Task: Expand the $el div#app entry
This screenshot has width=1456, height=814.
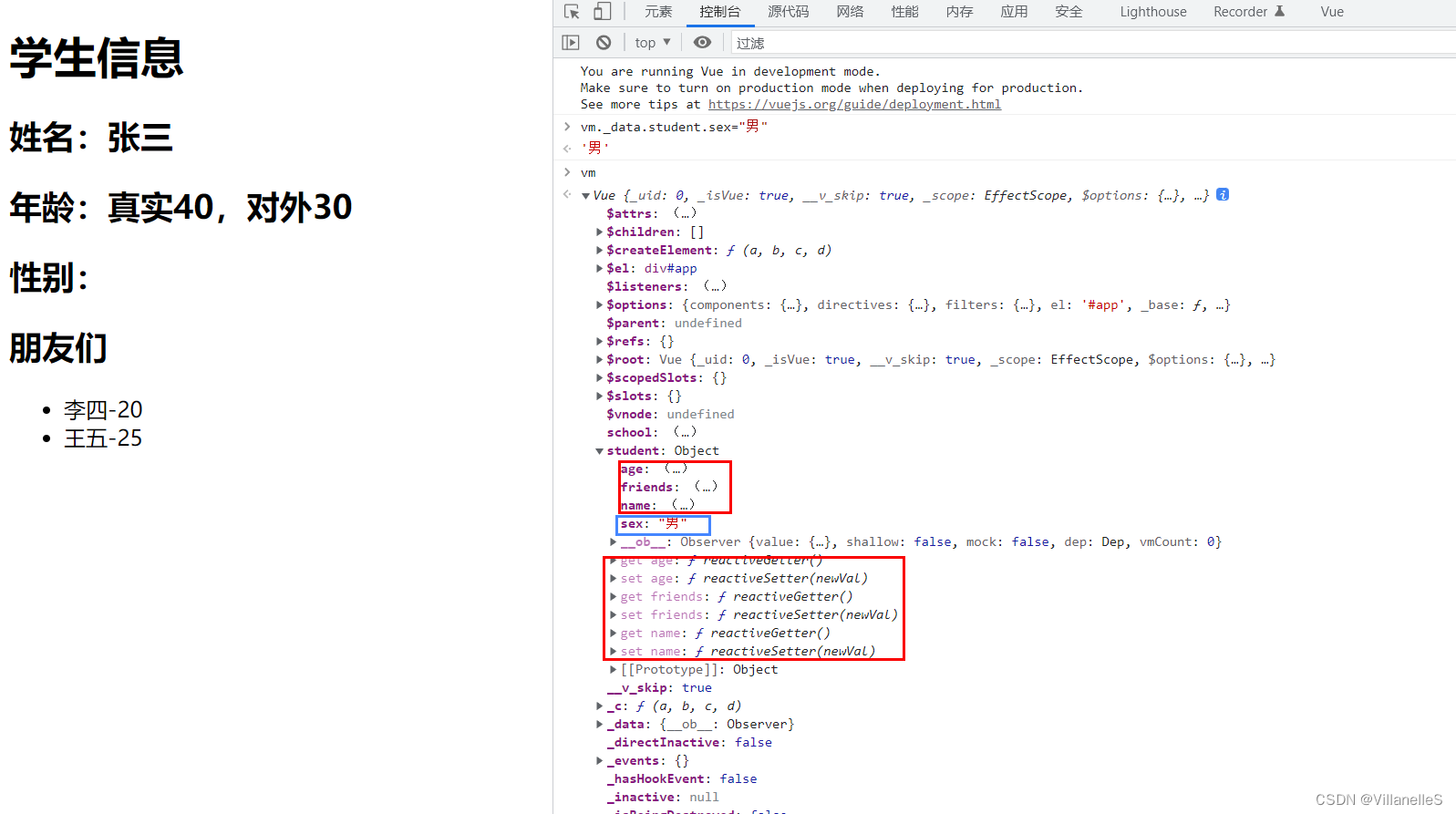Action: [599, 268]
